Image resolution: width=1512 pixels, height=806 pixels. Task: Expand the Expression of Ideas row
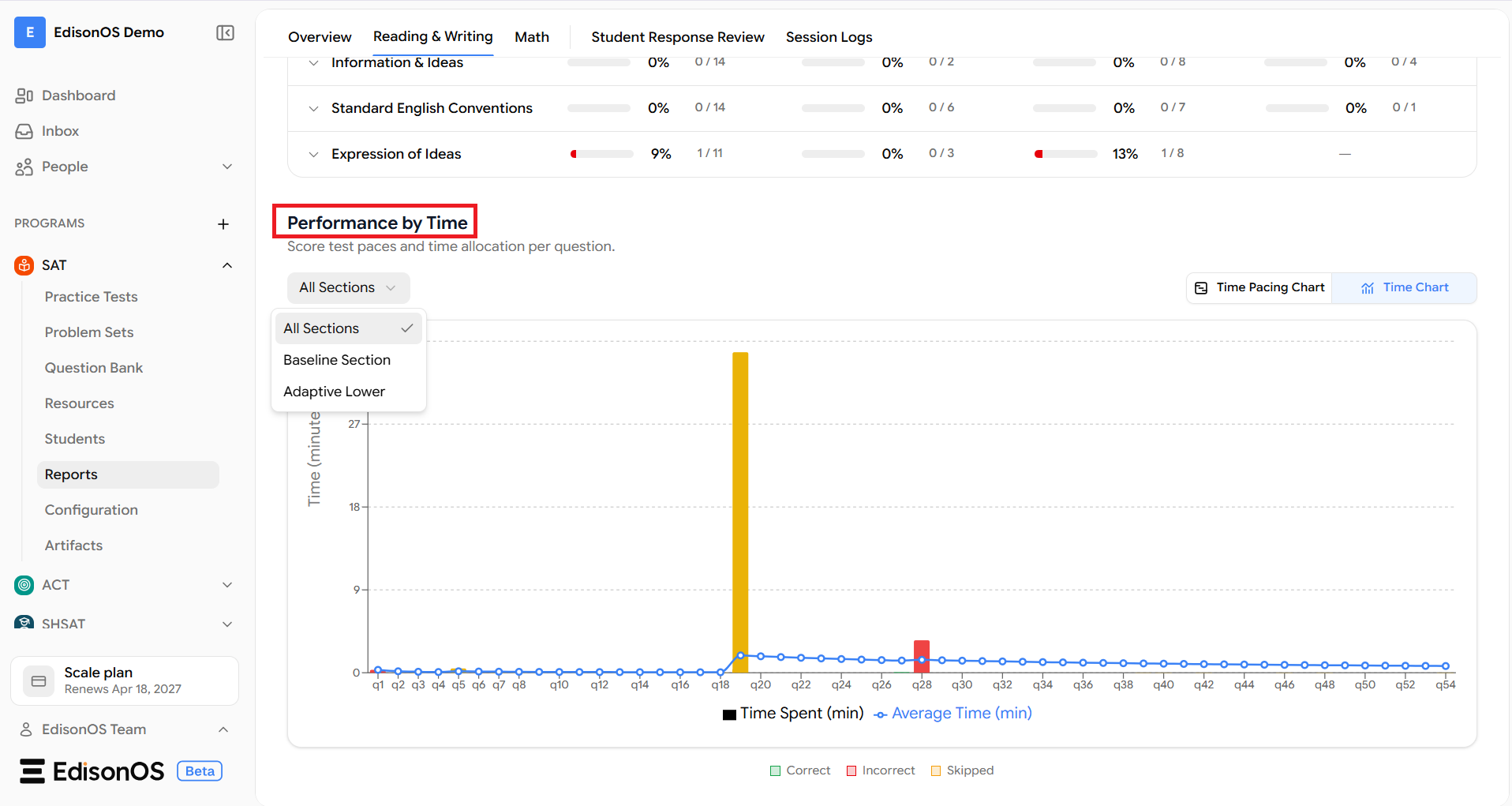coord(313,154)
